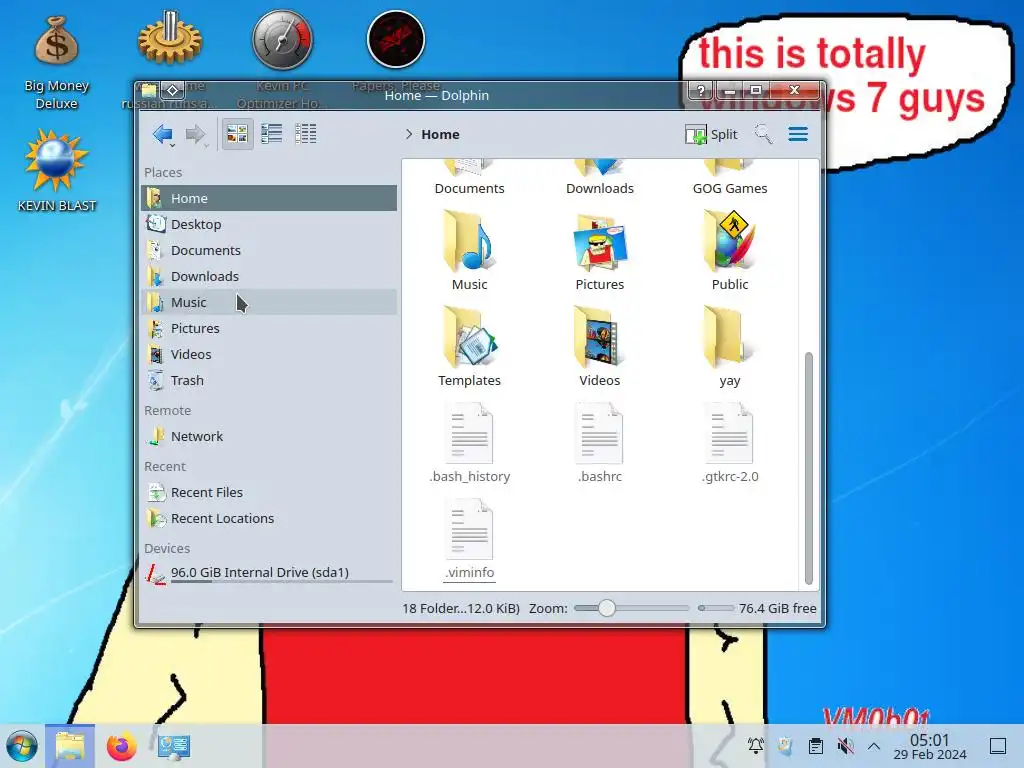Open the Dolphin window menu folder icon
The width and height of the screenshot is (1024, 768).
(148, 90)
